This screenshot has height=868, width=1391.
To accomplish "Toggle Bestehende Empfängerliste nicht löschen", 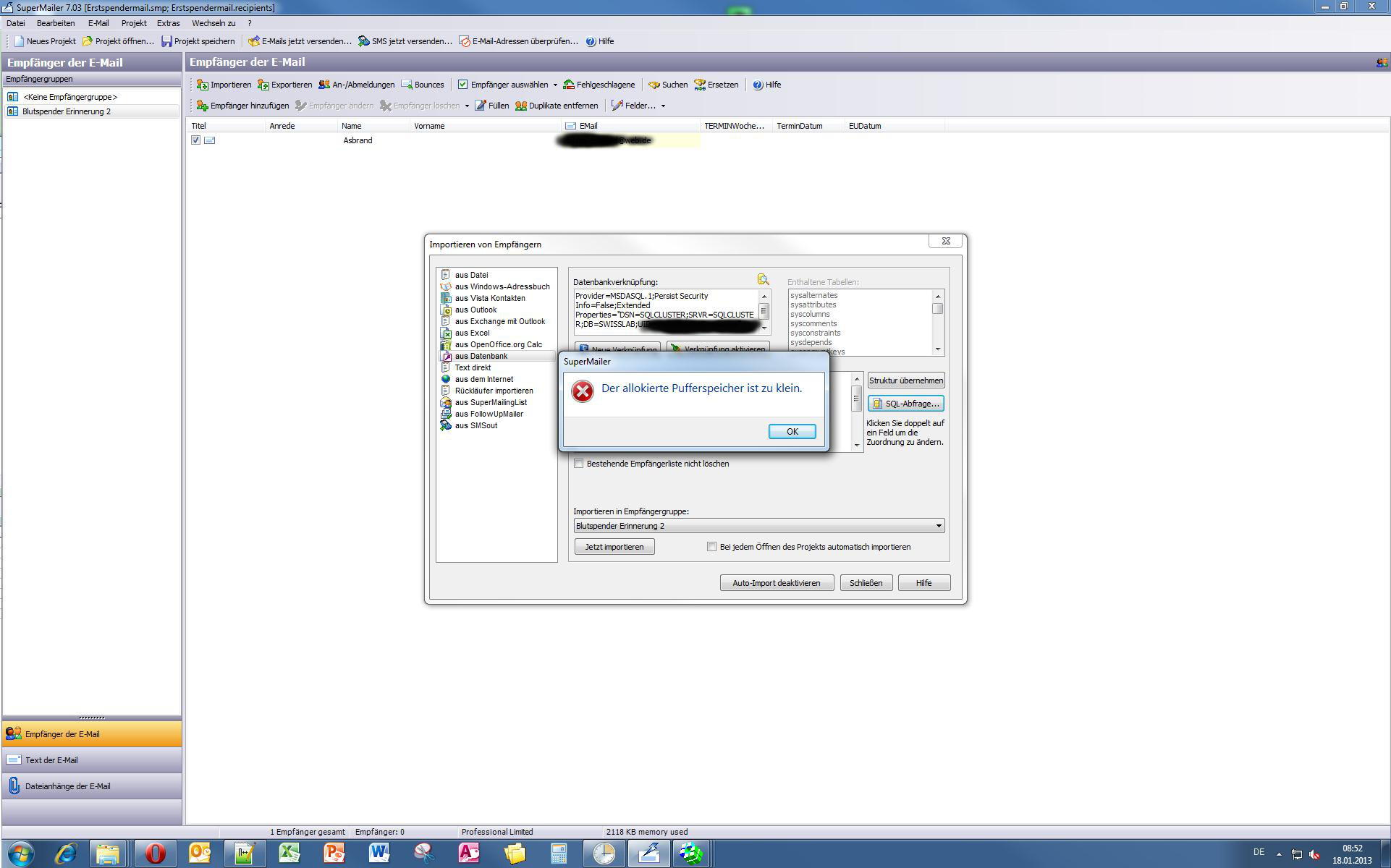I will tap(578, 464).
